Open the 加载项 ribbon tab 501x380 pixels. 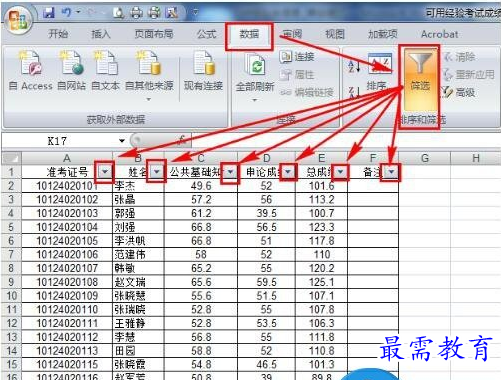click(x=383, y=34)
